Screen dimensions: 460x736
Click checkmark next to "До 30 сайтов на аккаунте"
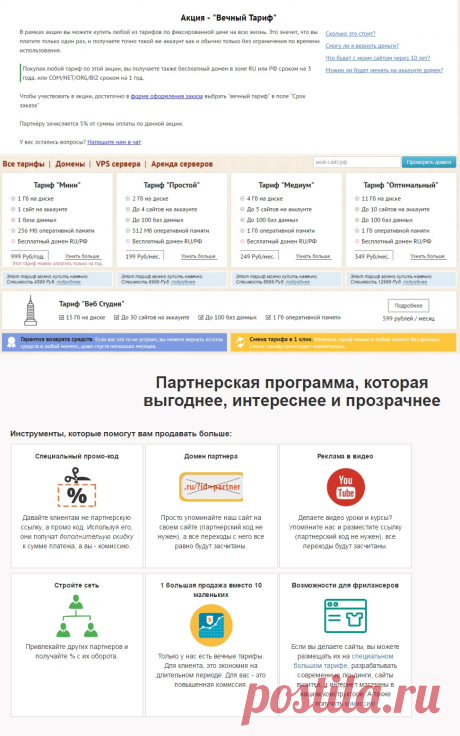point(116,318)
